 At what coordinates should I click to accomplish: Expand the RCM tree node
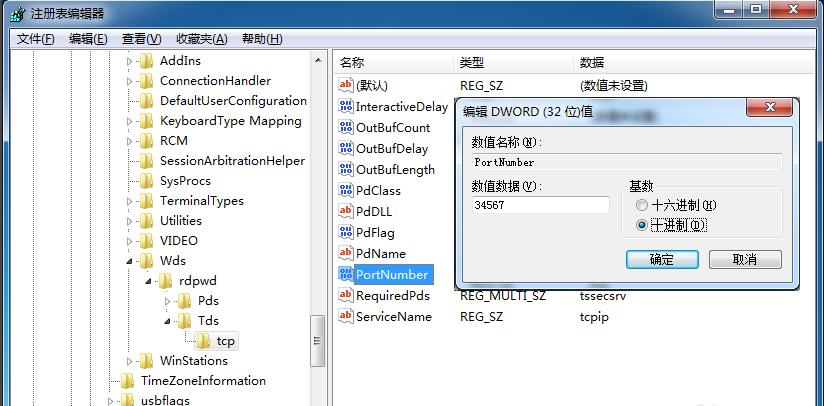point(130,141)
